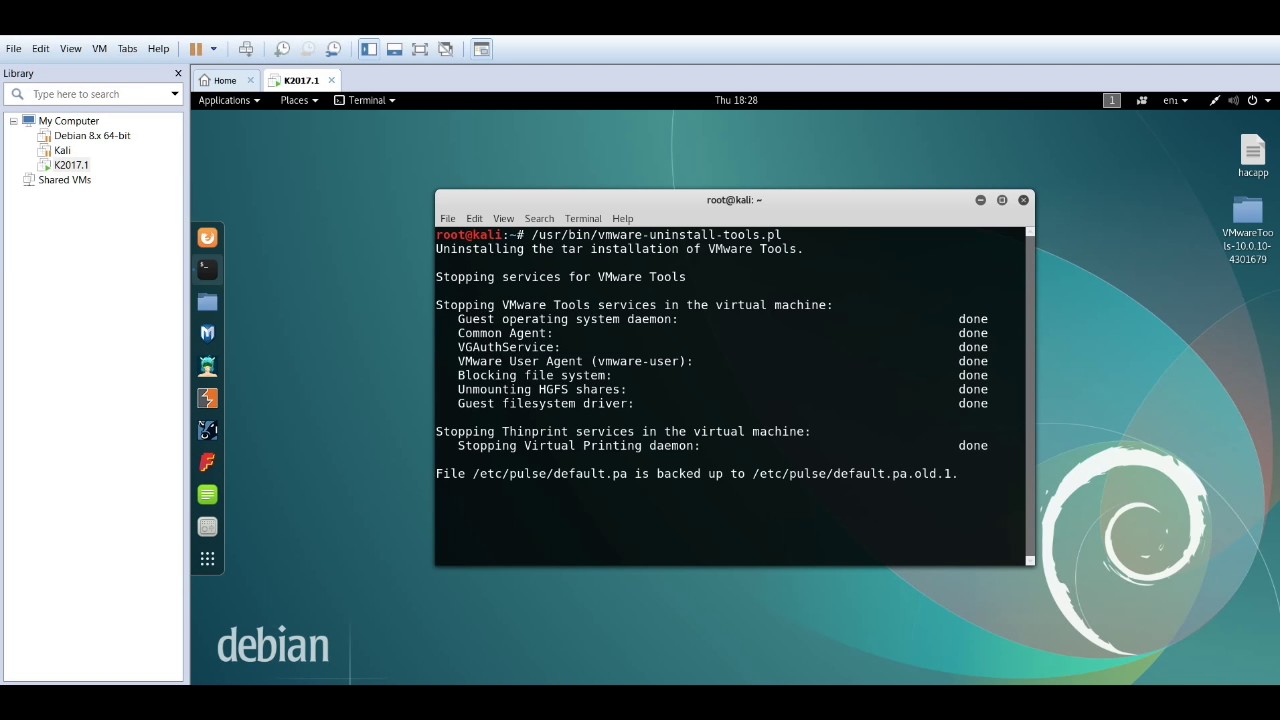Open the terminal window Search menu
1280x720 pixels.
coord(539,218)
